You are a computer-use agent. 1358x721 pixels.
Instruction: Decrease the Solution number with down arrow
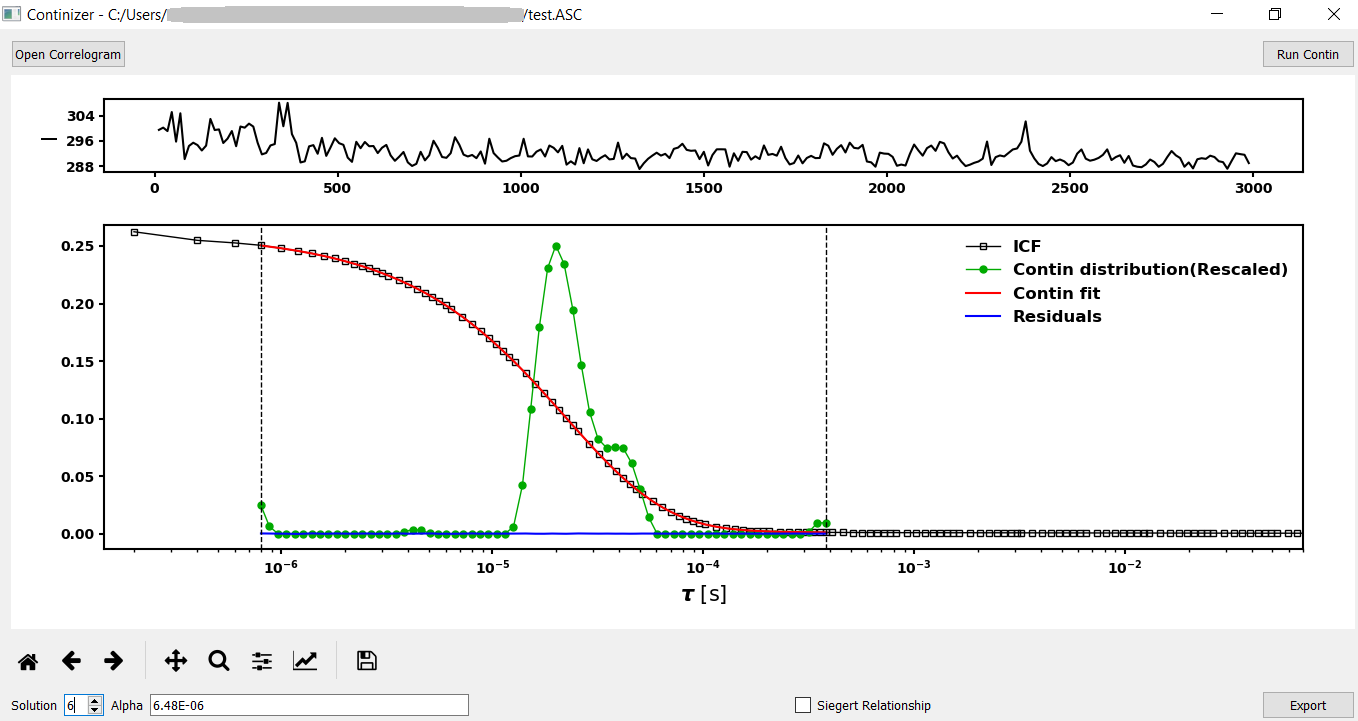point(95,710)
